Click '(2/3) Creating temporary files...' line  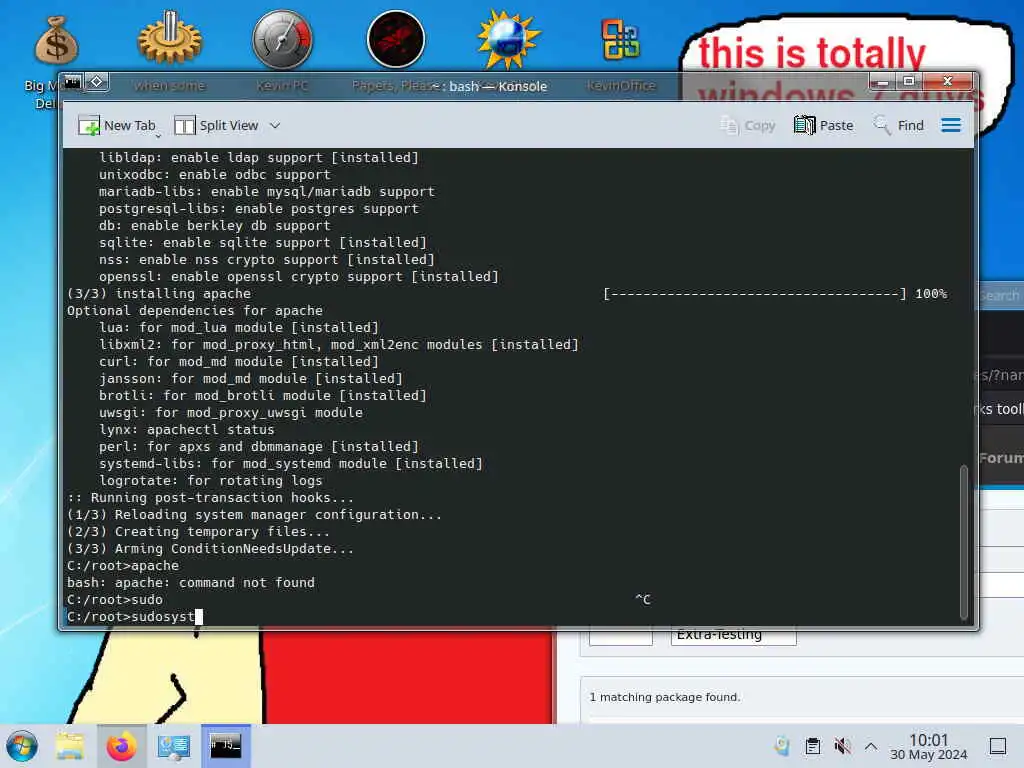(199, 532)
